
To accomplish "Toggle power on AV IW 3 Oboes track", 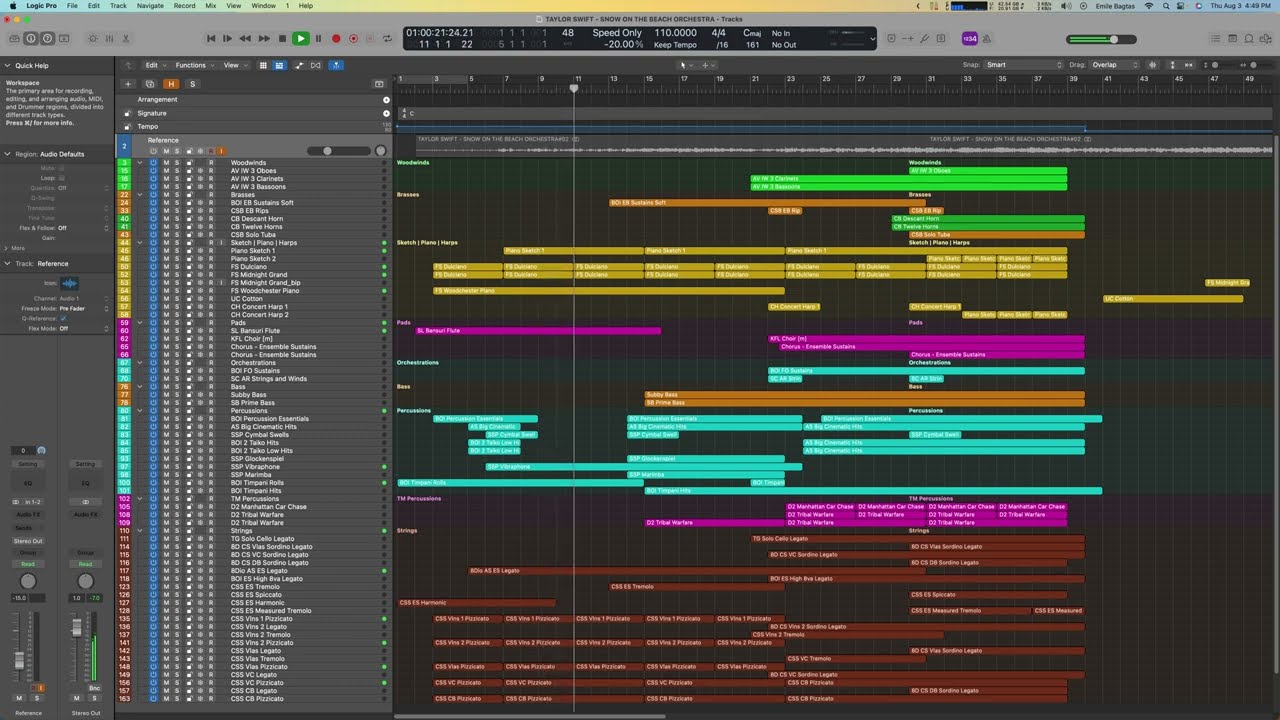I will click(x=153, y=171).
